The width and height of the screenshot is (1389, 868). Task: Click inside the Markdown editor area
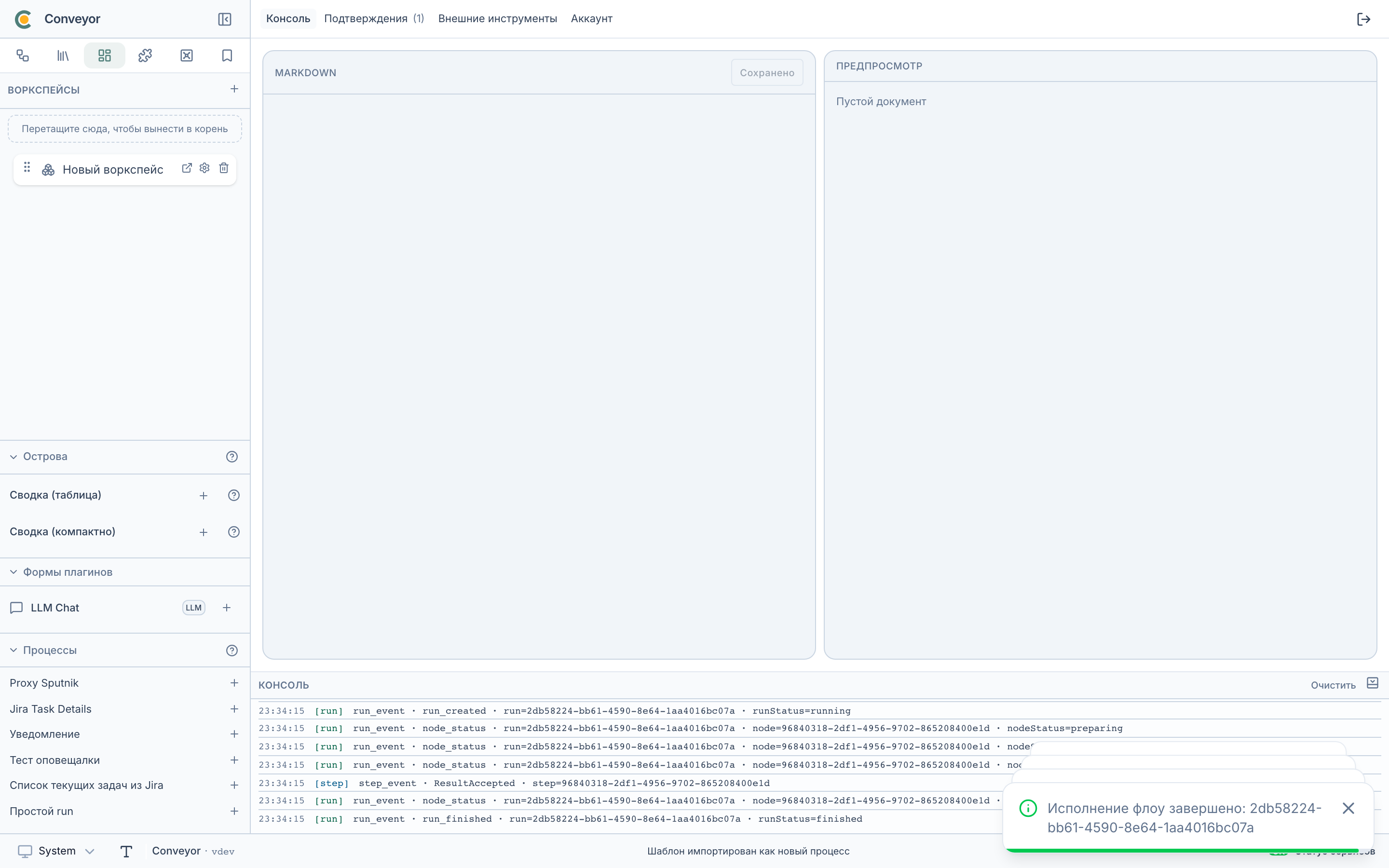point(539,376)
